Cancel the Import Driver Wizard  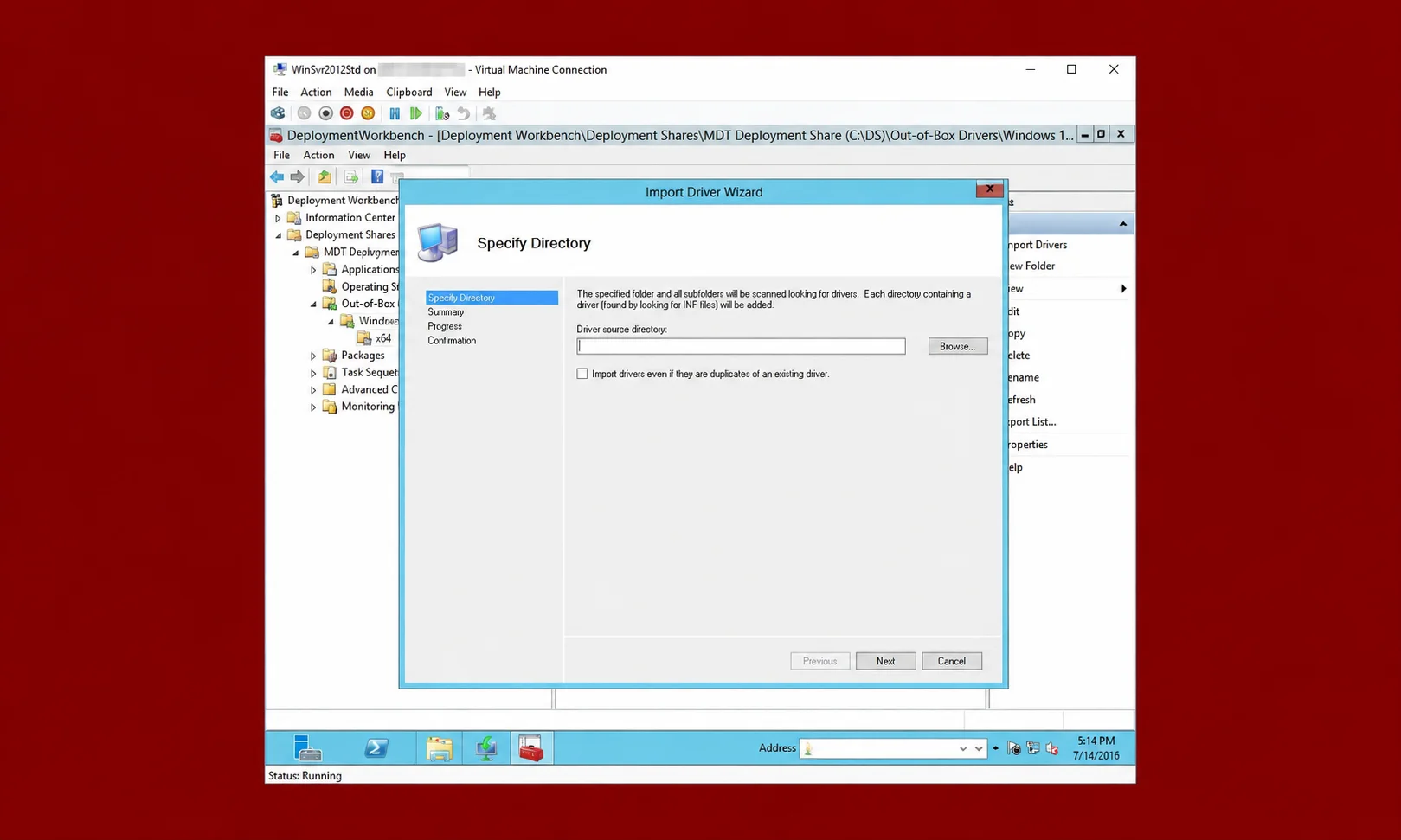[951, 661]
